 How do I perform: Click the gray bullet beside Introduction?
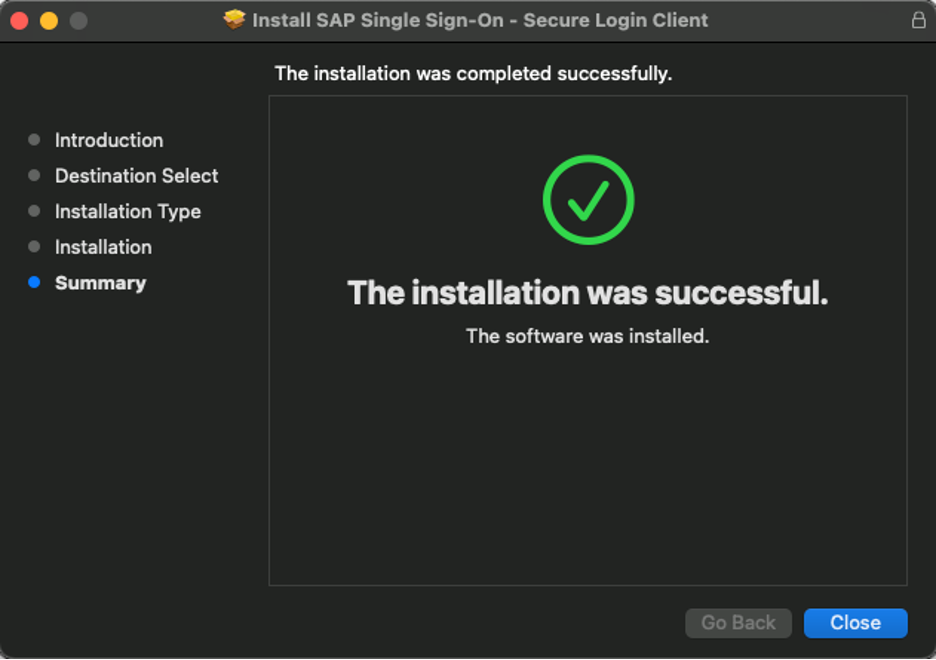click(x=34, y=140)
